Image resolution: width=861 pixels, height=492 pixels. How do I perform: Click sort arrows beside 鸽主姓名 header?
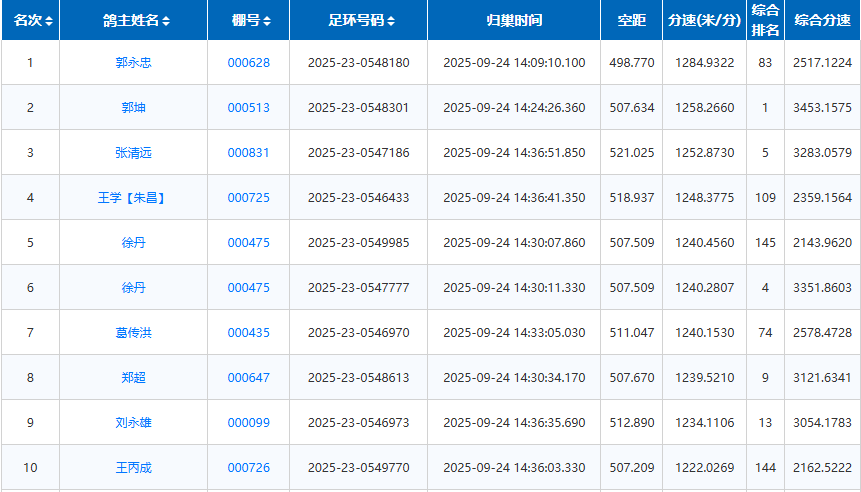[x=166, y=21]
